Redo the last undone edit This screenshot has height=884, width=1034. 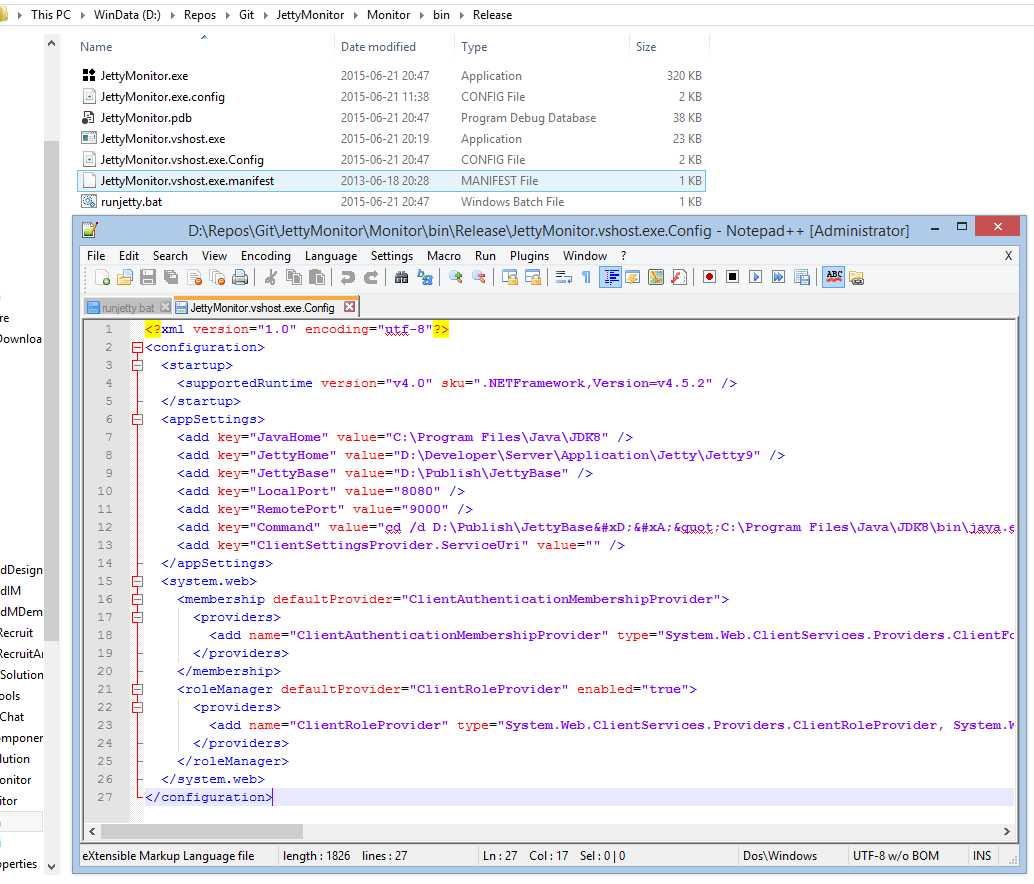(x=371, y=278)
